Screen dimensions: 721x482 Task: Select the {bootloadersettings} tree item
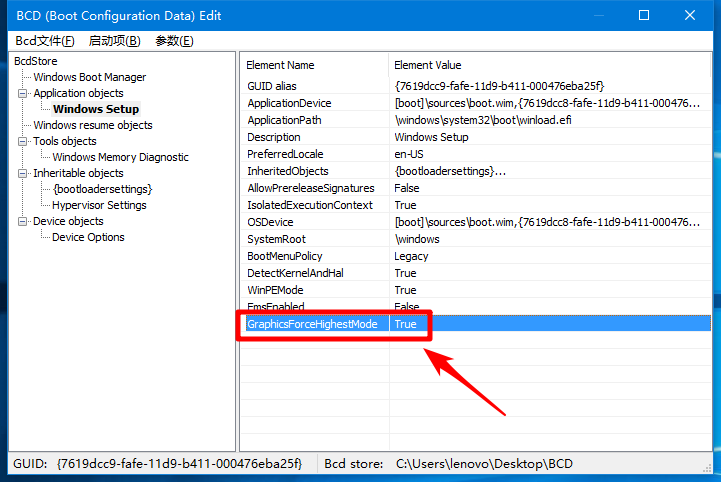point(102,189)
